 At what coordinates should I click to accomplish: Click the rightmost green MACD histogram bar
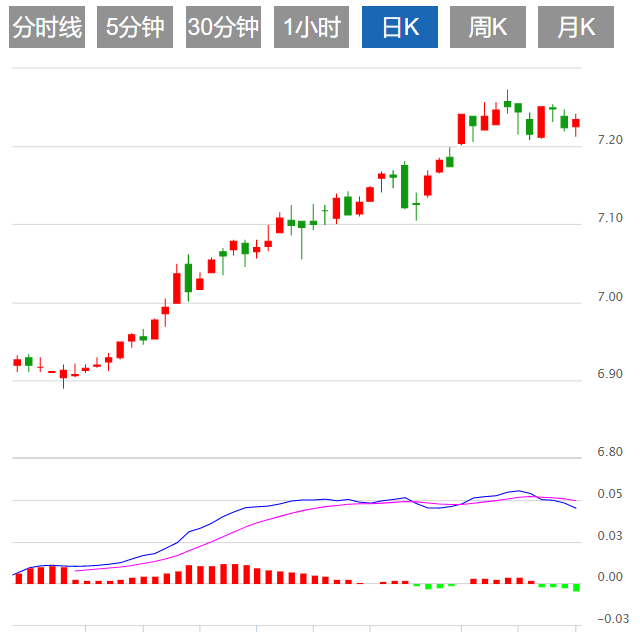[577, 587]
